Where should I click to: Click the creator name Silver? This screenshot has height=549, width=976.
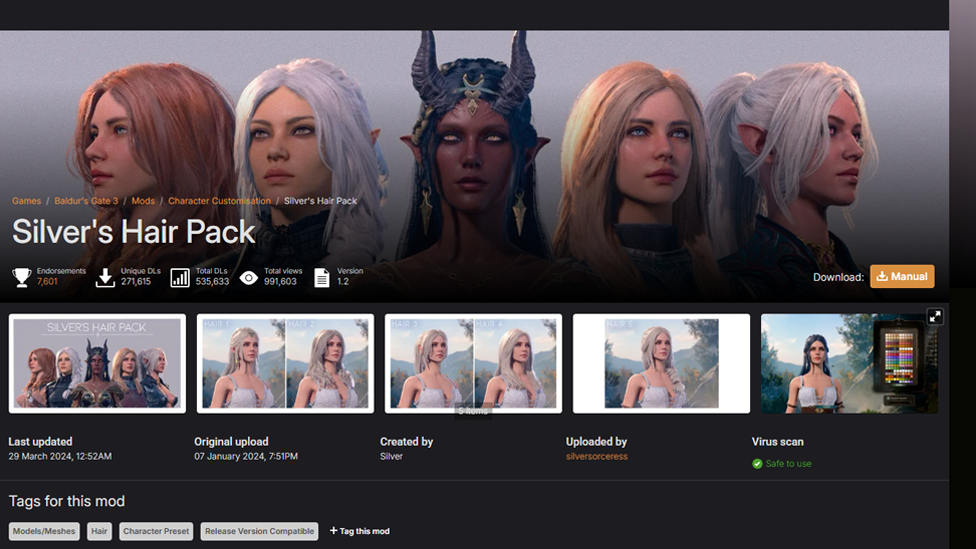[391, 456]
